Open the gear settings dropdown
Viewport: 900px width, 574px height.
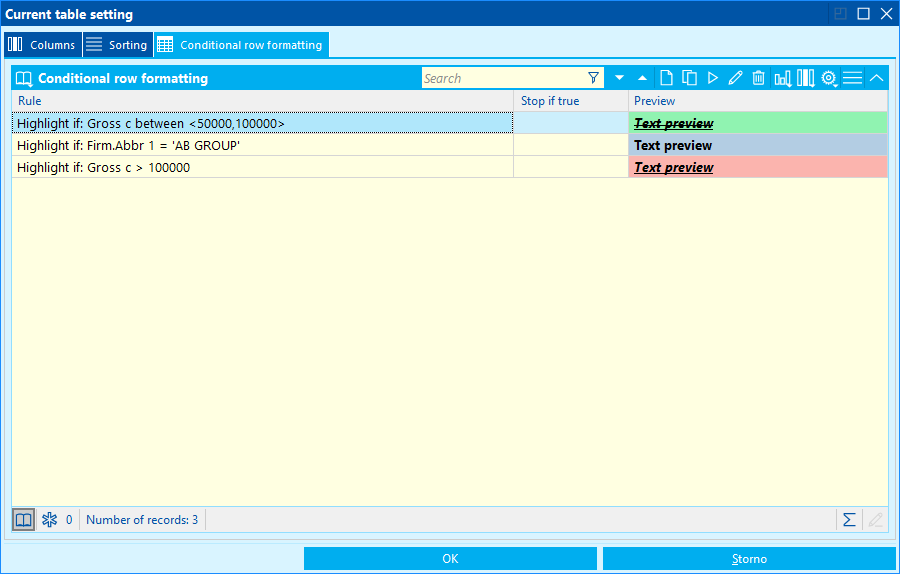coord(829,78)
